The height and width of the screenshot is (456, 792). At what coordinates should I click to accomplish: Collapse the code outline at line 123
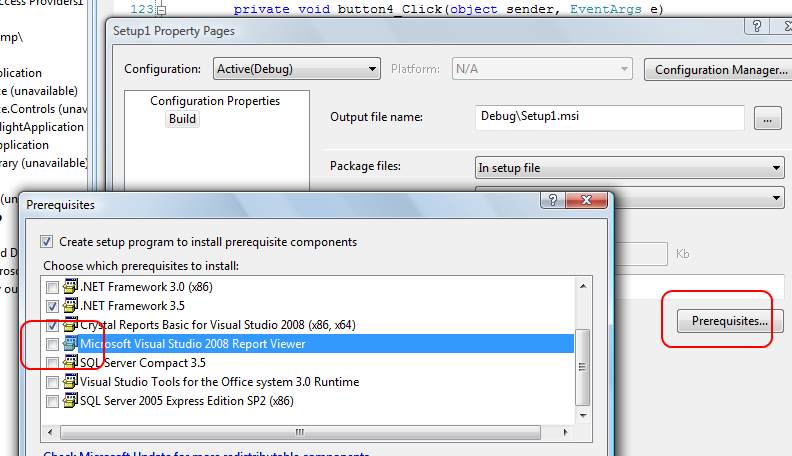(161, 10)
